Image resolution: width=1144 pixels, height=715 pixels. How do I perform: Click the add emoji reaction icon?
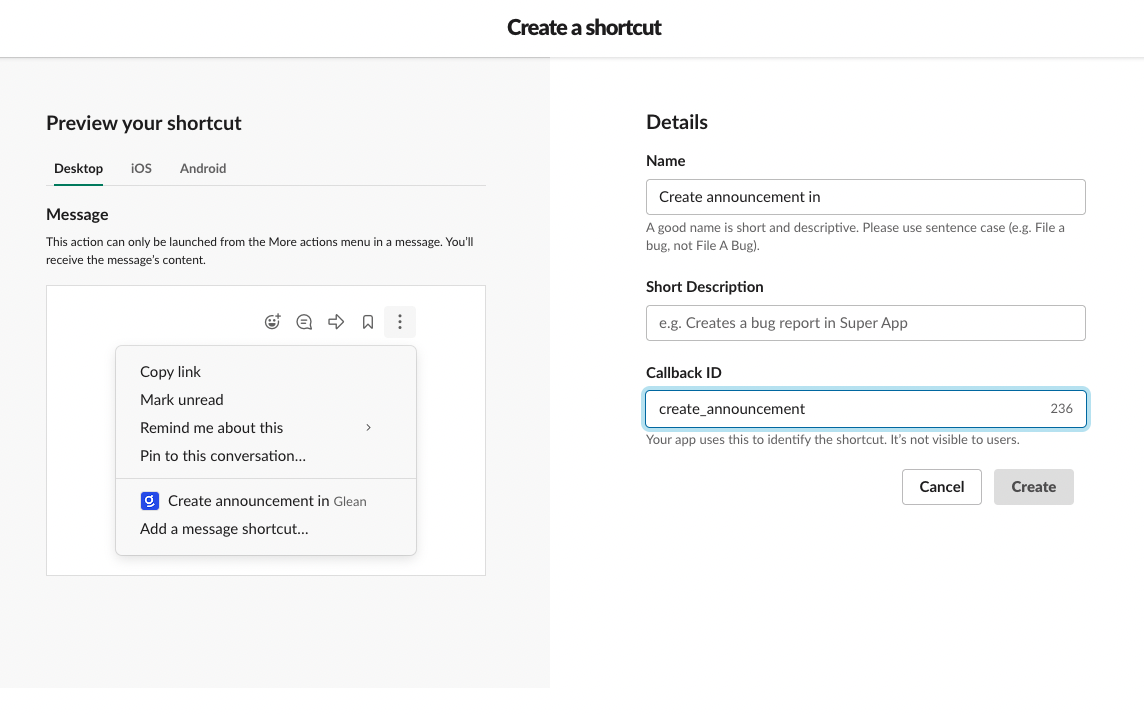tap(272, 322)
